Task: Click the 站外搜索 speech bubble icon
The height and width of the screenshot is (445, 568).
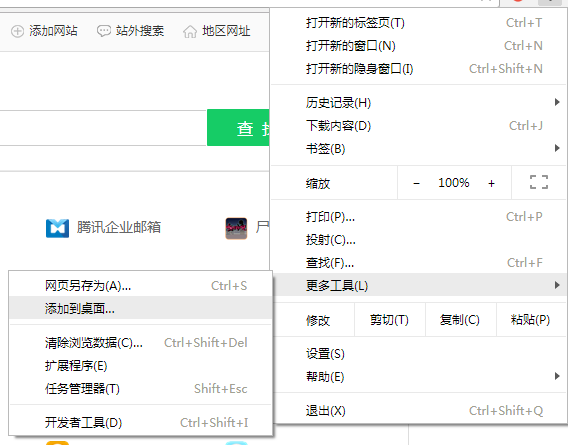Action: [x=104, y=31]
